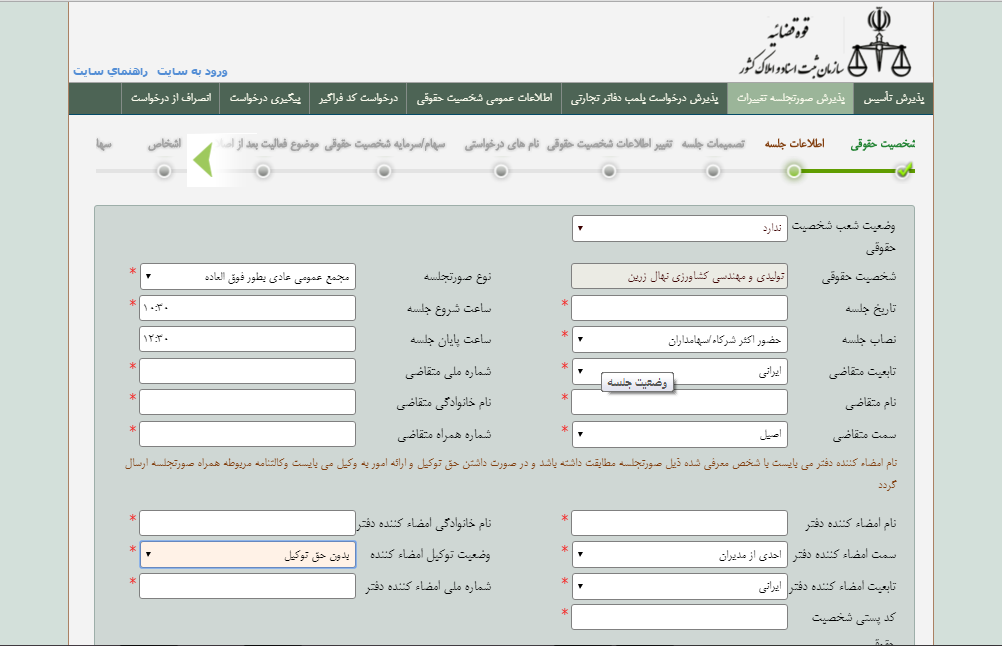Open the سمت امضاء کننده دفتر dropdown

679,555
